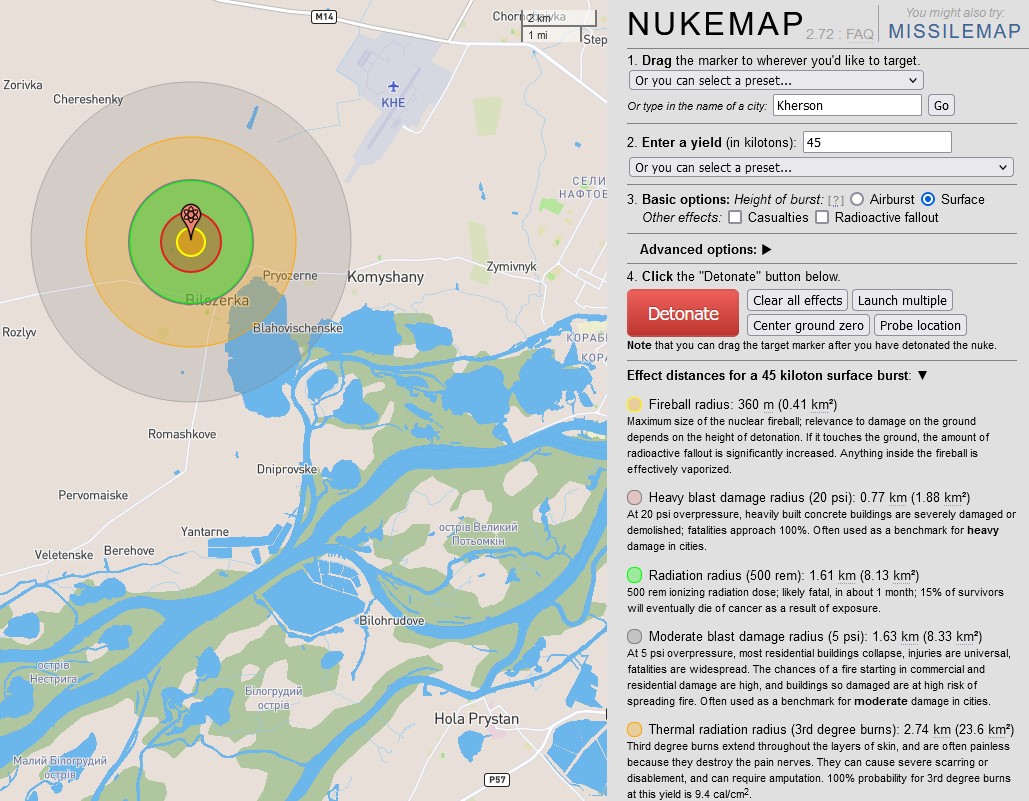Expand the Advanced options triangle
1029x801 pixels.
pos(766,249)
